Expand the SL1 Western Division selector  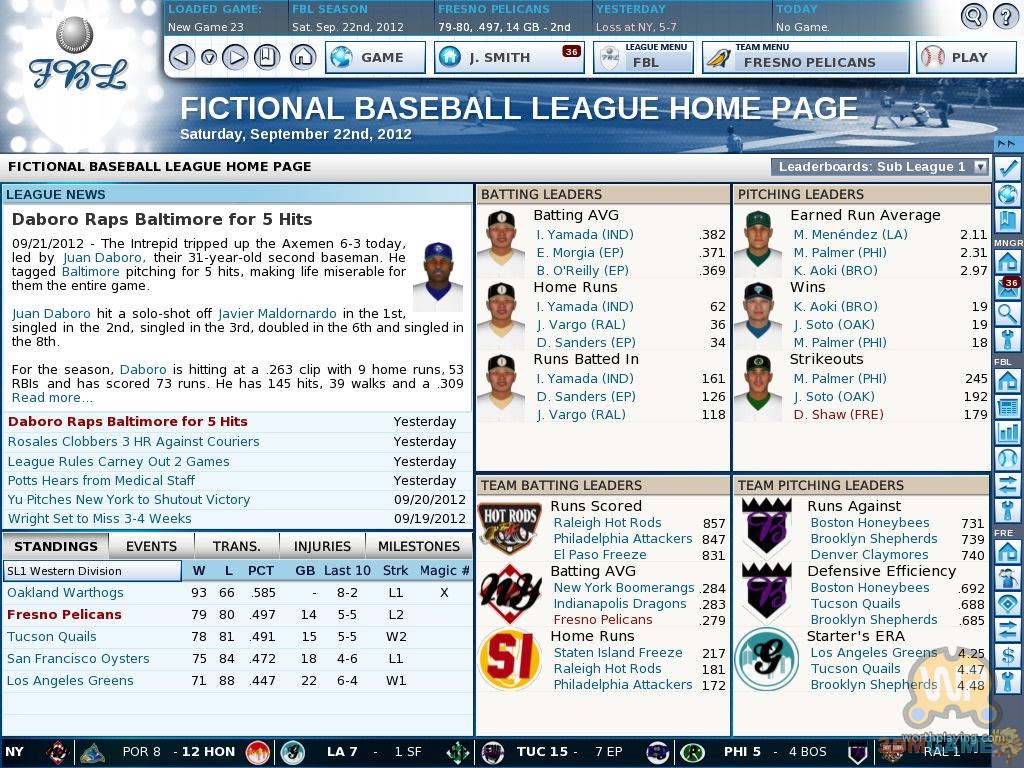(x=91, y=571)
